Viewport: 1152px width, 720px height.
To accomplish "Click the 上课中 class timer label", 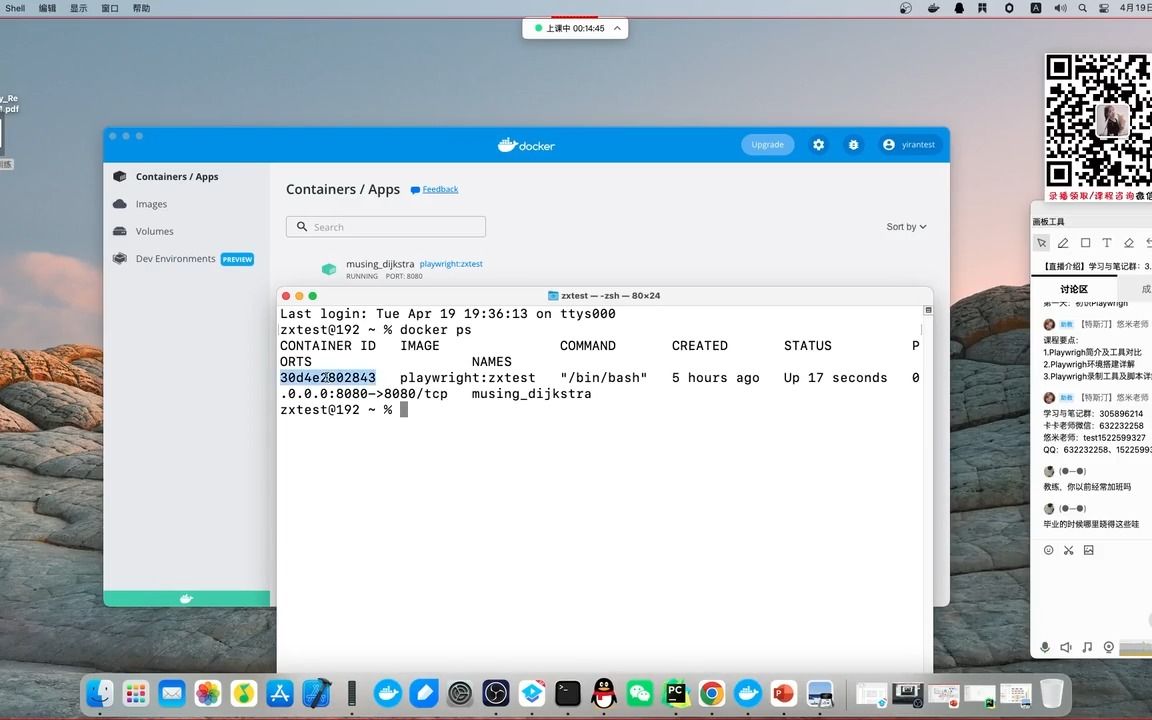I will 575,28.
